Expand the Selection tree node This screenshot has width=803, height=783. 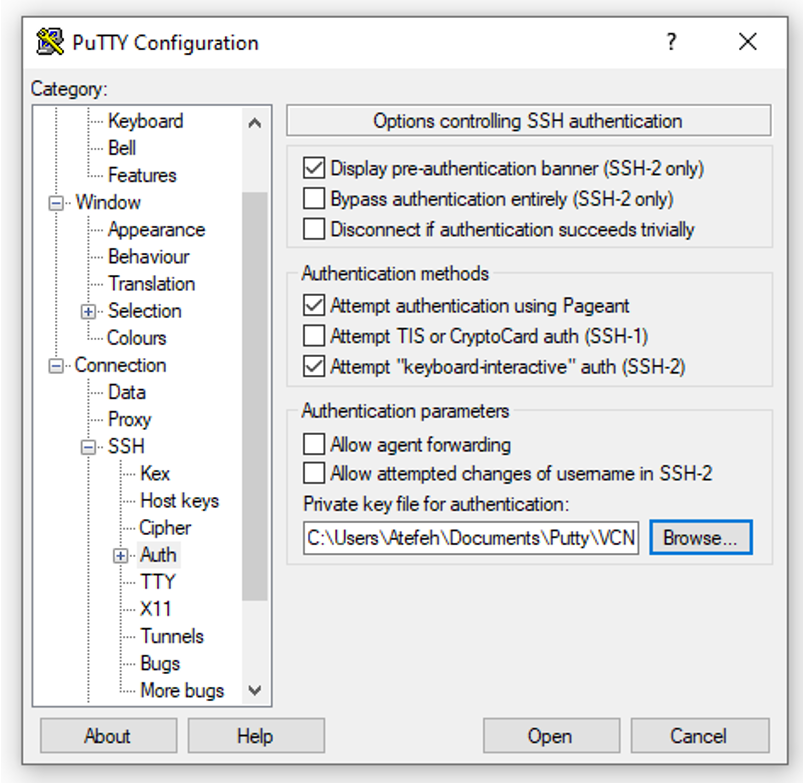pos(90,311)
